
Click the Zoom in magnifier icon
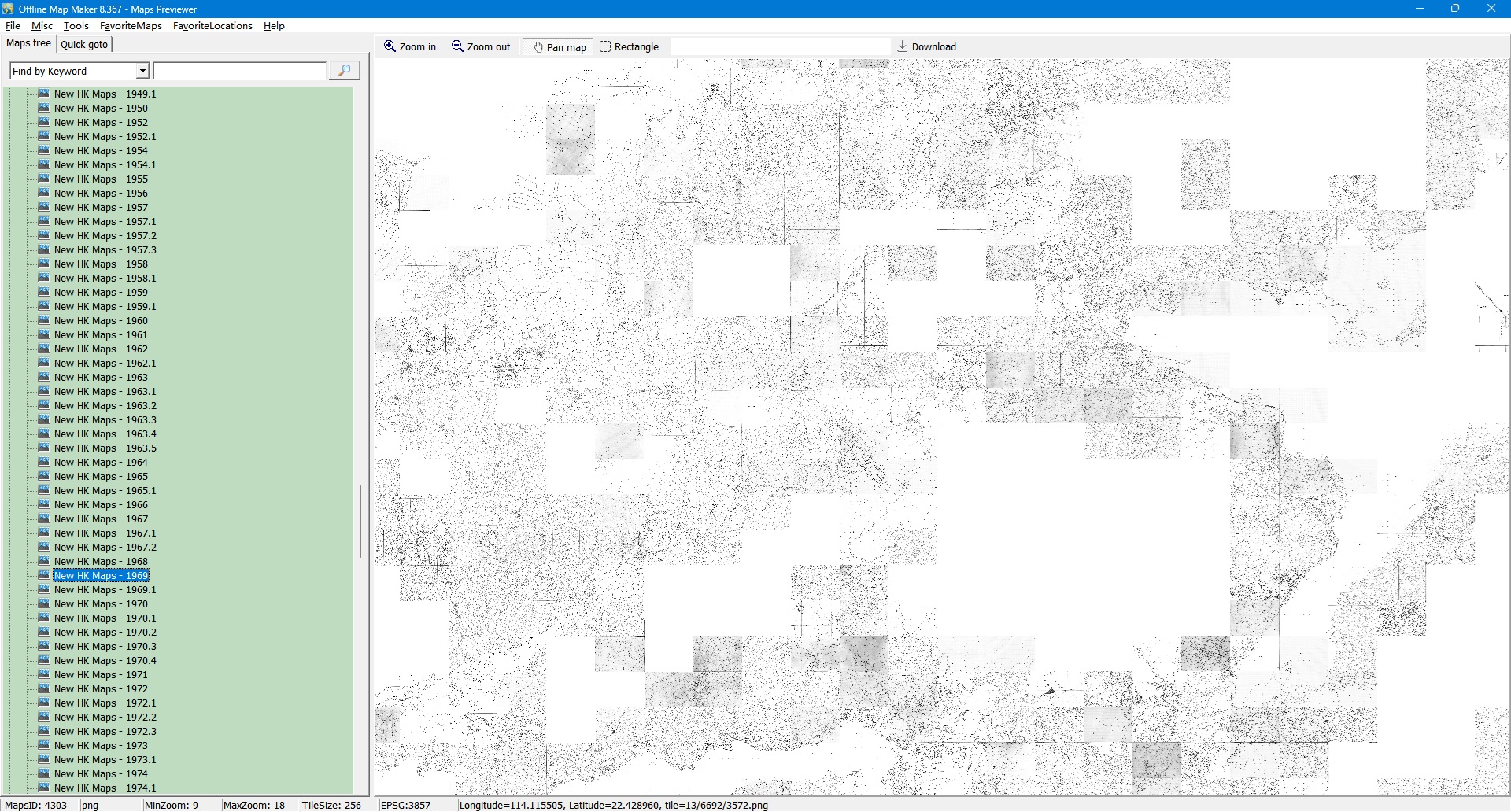pyautogui.click(x=390, y=46)
